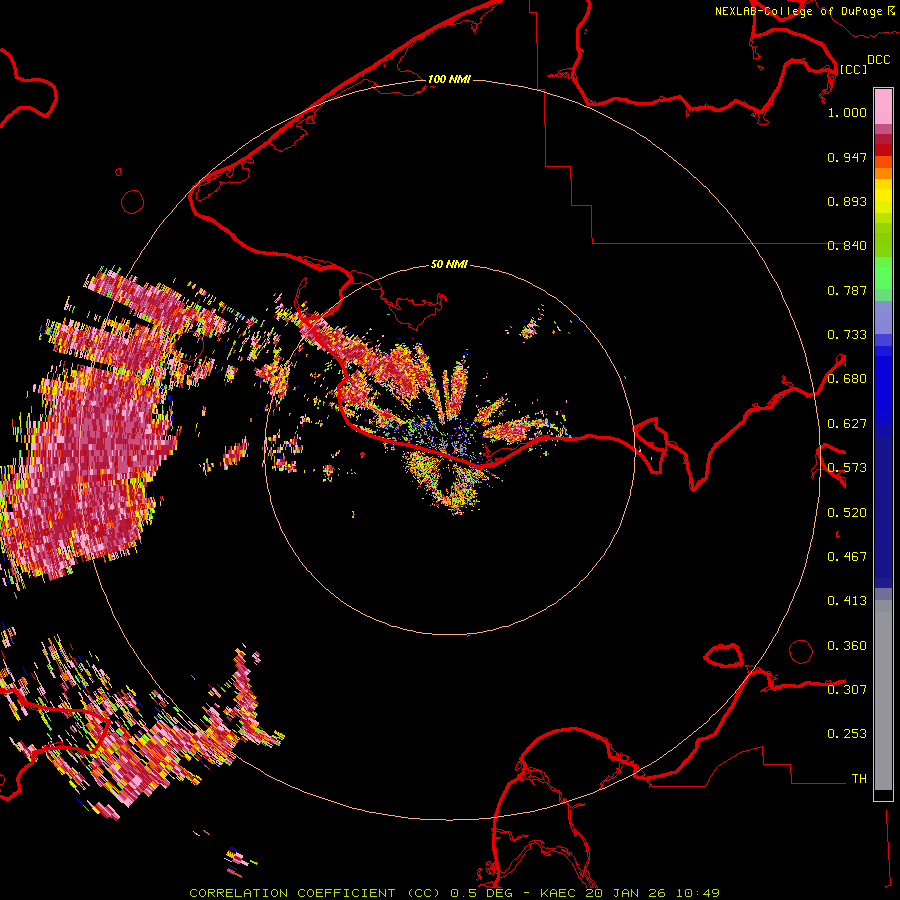Click the 0.413 legend value
The width and height of the screenshot is (900, 900).
(x=847, y=601)
